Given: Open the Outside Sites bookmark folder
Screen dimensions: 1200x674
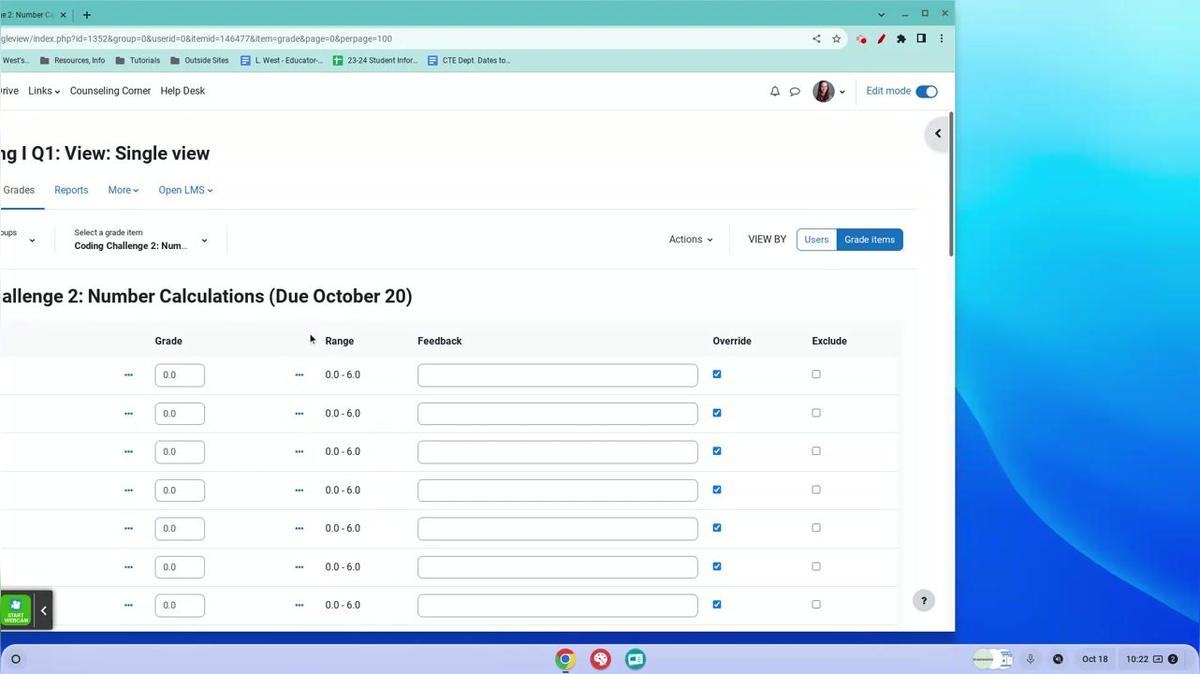Looking at the screenshot, I should tap(199, 60).
